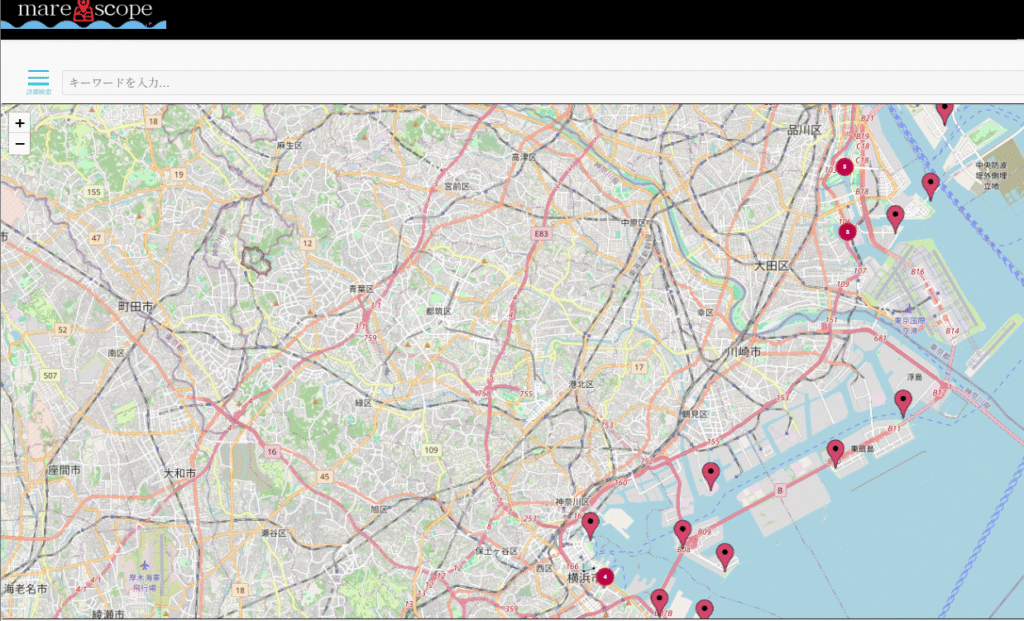Click the route 16 road shield
1024x621 pixels.
(x=272, y=451)
